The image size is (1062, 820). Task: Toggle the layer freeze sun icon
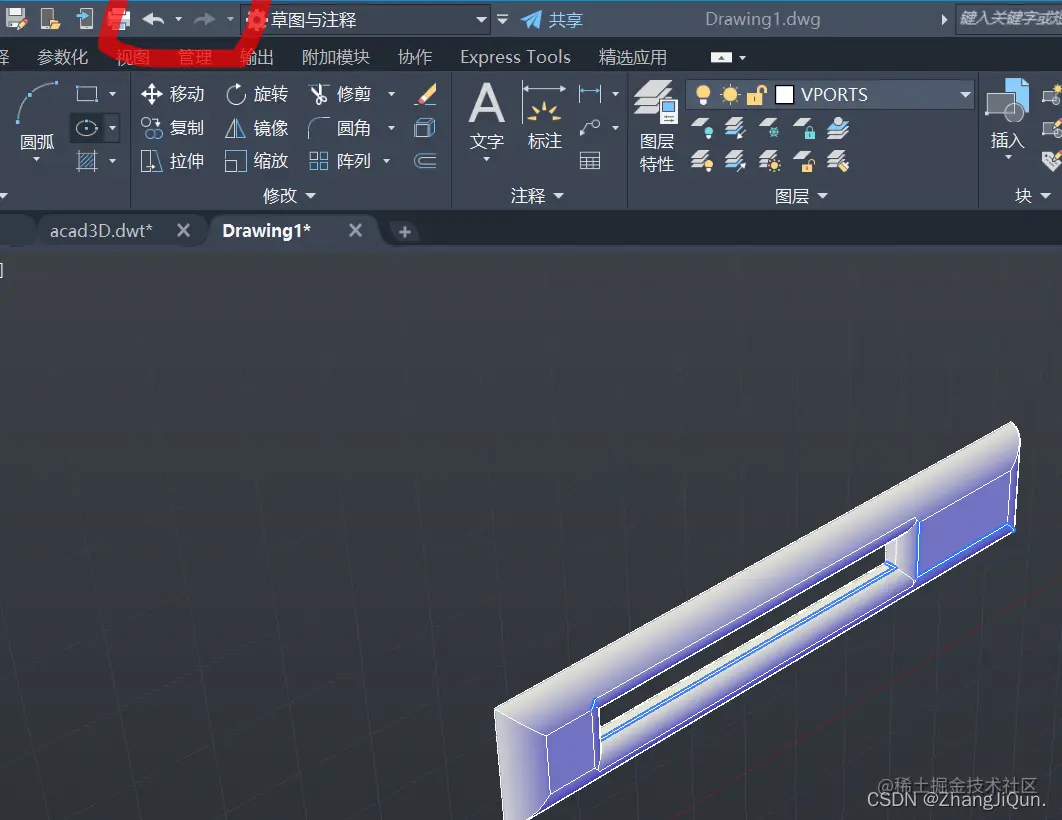(730, 95)
